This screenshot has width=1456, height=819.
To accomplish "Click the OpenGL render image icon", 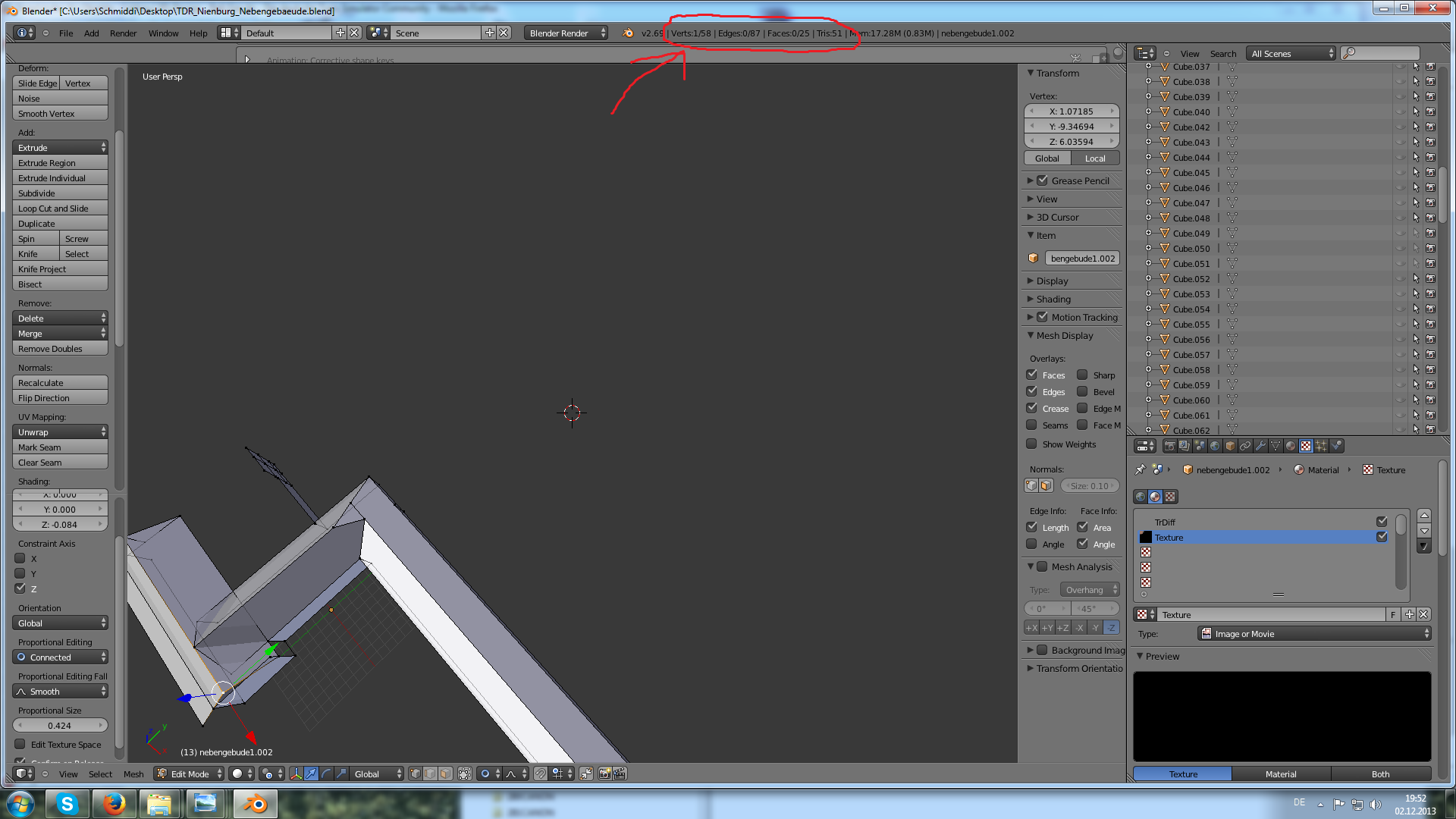I will (604, 773).
